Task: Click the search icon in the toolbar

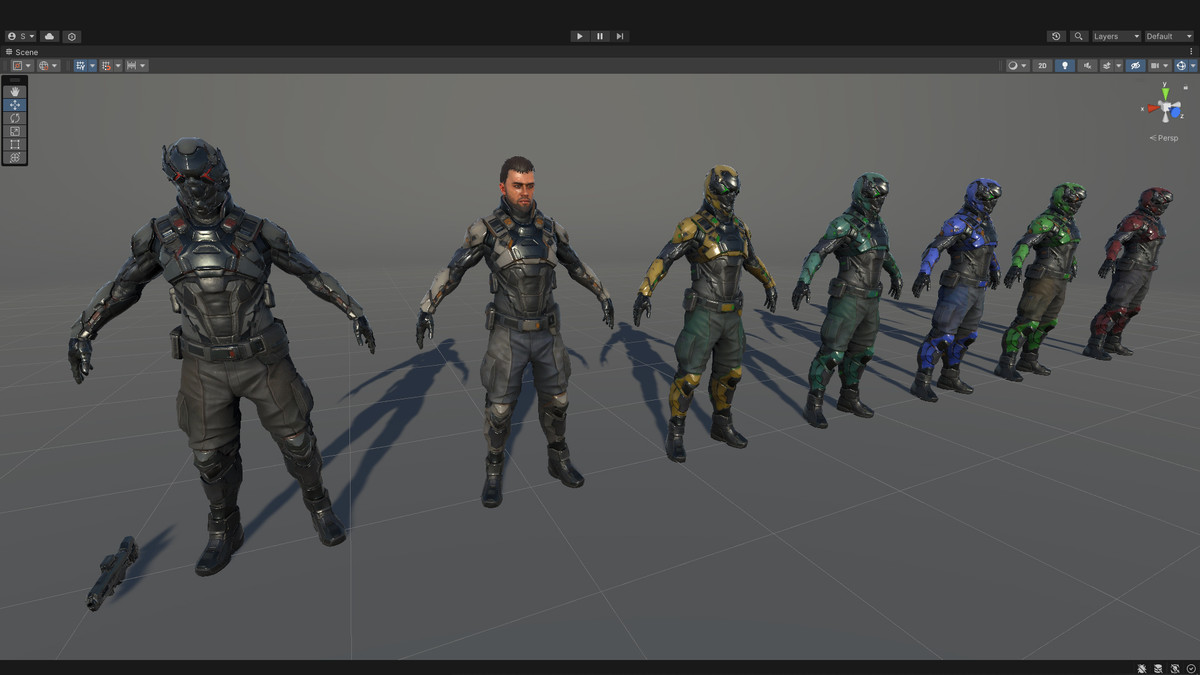Action: click(1078, 36)
